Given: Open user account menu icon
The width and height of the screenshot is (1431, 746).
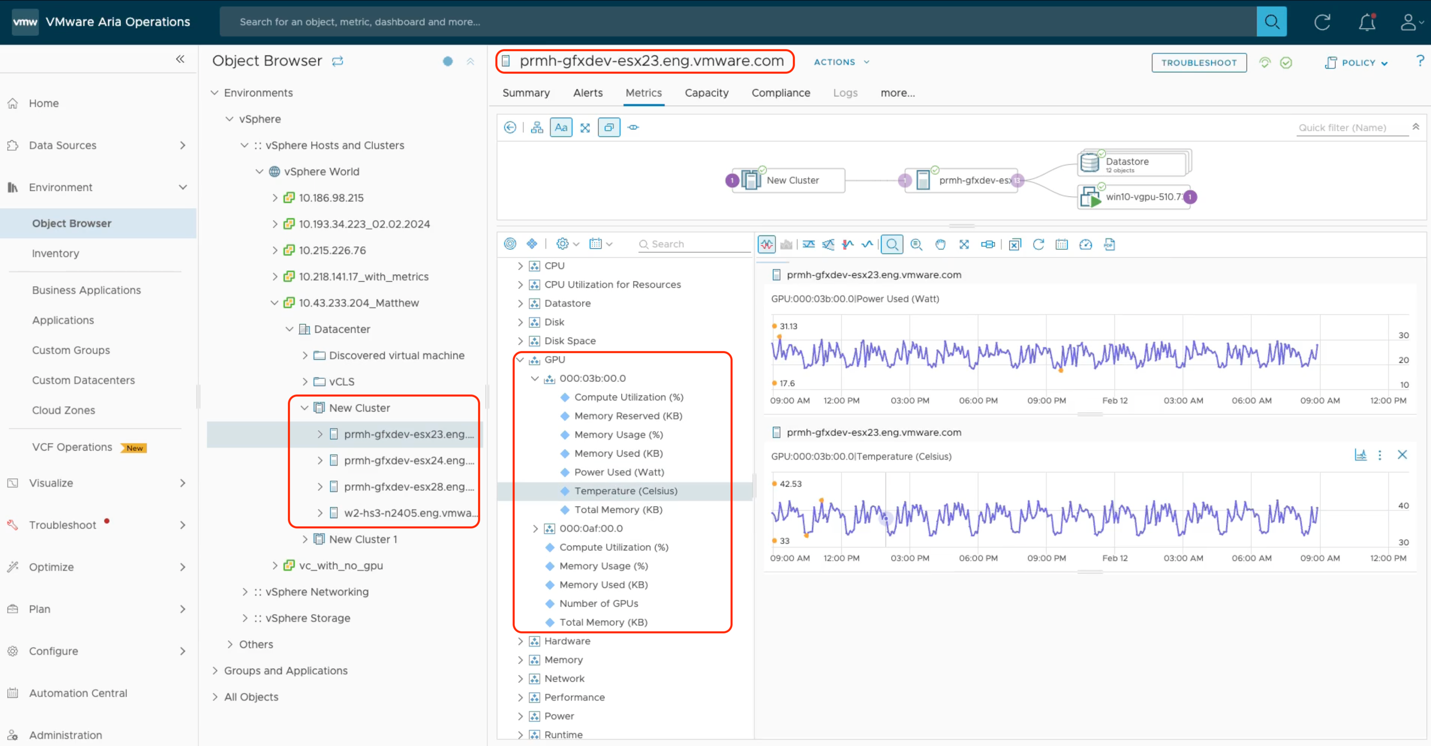Looking at the screenshot, I should tap(1410, 21).
